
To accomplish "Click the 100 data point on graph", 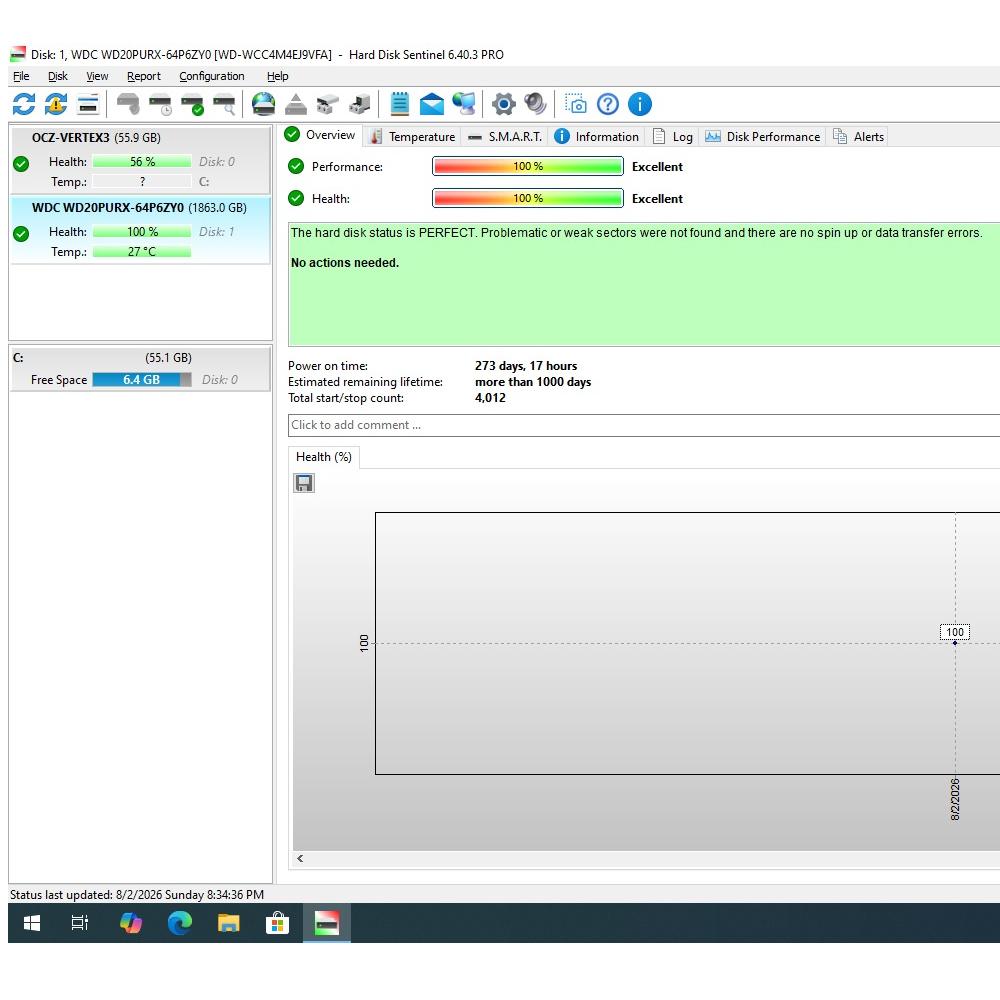I will click(955, 643).
